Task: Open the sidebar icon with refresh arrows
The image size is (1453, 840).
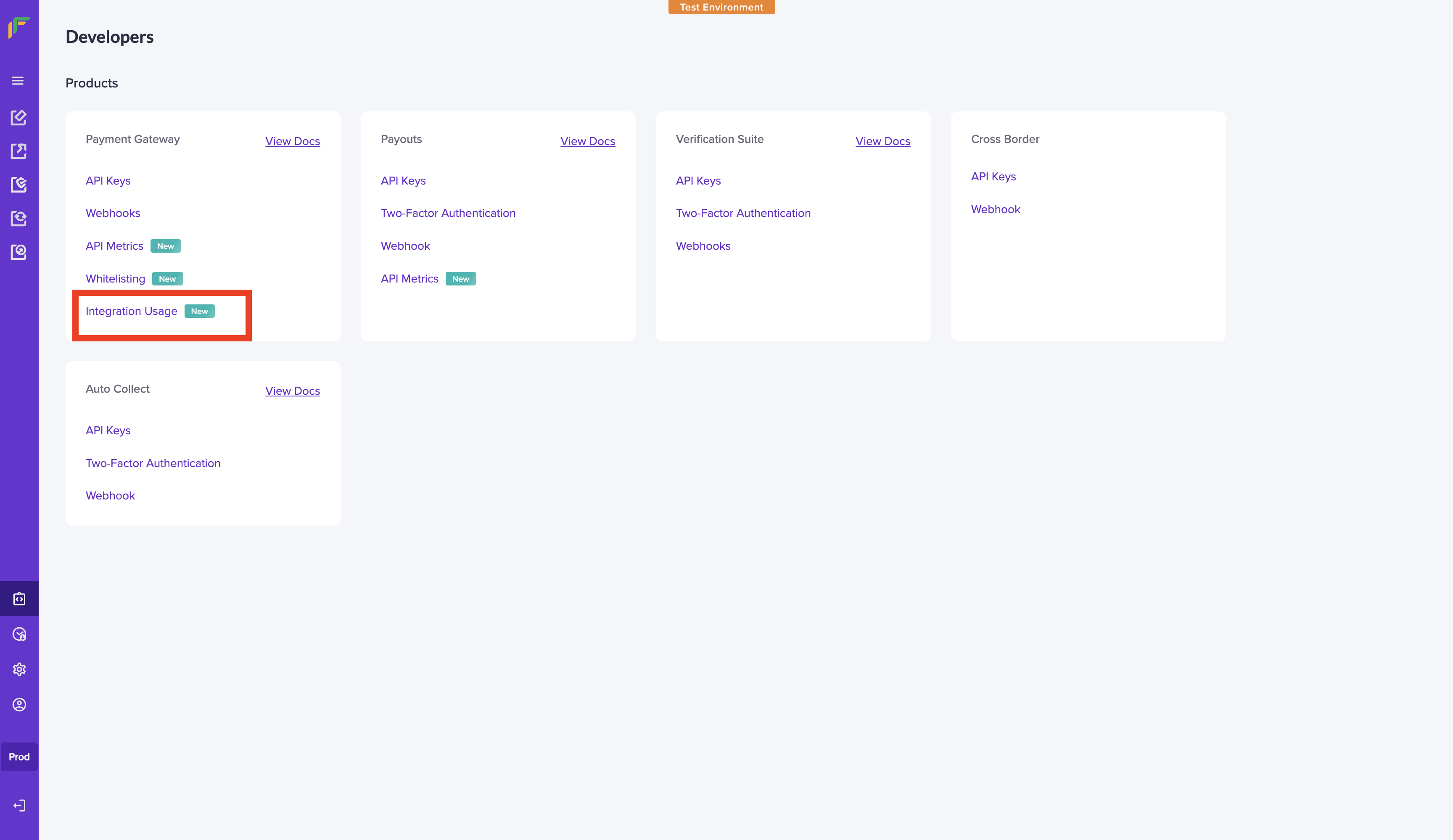Action: (18, 218)
